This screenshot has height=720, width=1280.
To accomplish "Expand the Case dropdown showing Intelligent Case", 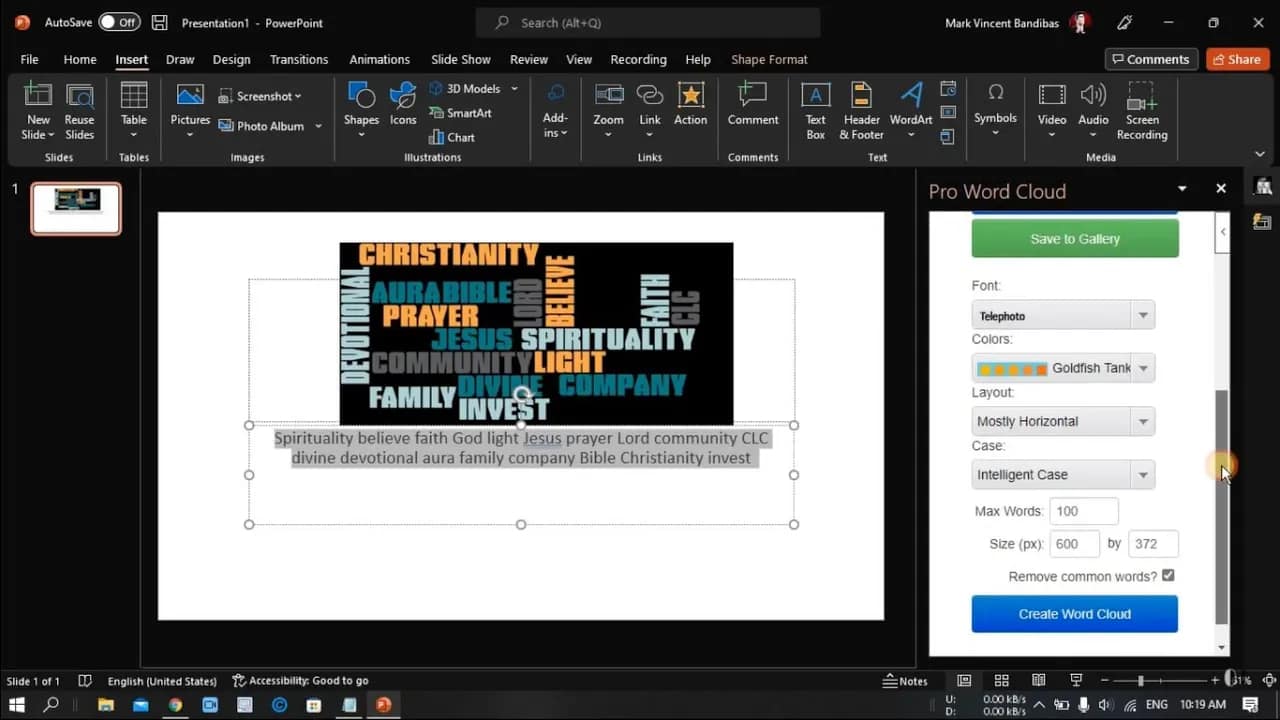I will [x=1142, y=474].
